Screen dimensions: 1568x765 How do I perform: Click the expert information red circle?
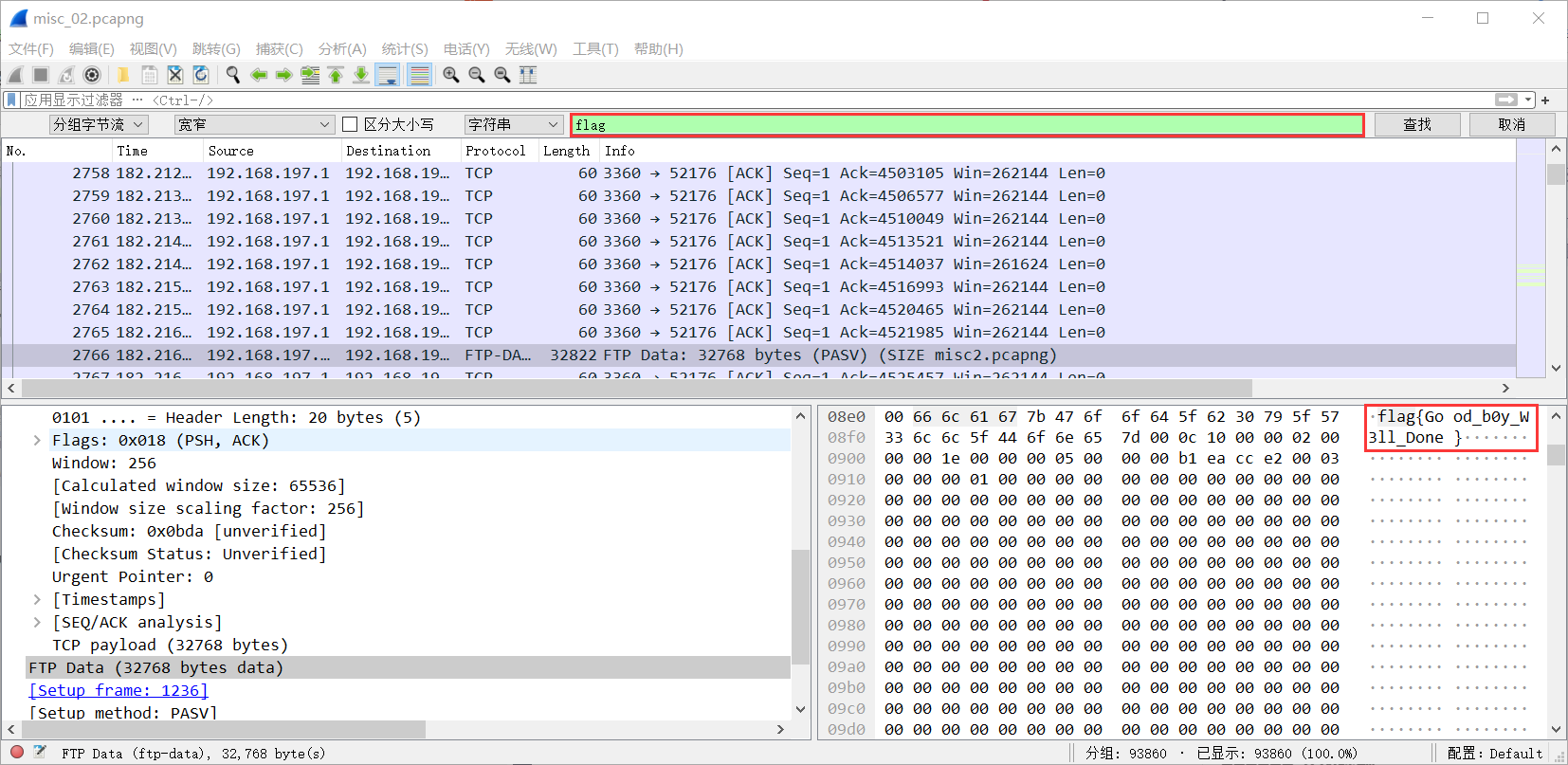click(x=16, y=753)
